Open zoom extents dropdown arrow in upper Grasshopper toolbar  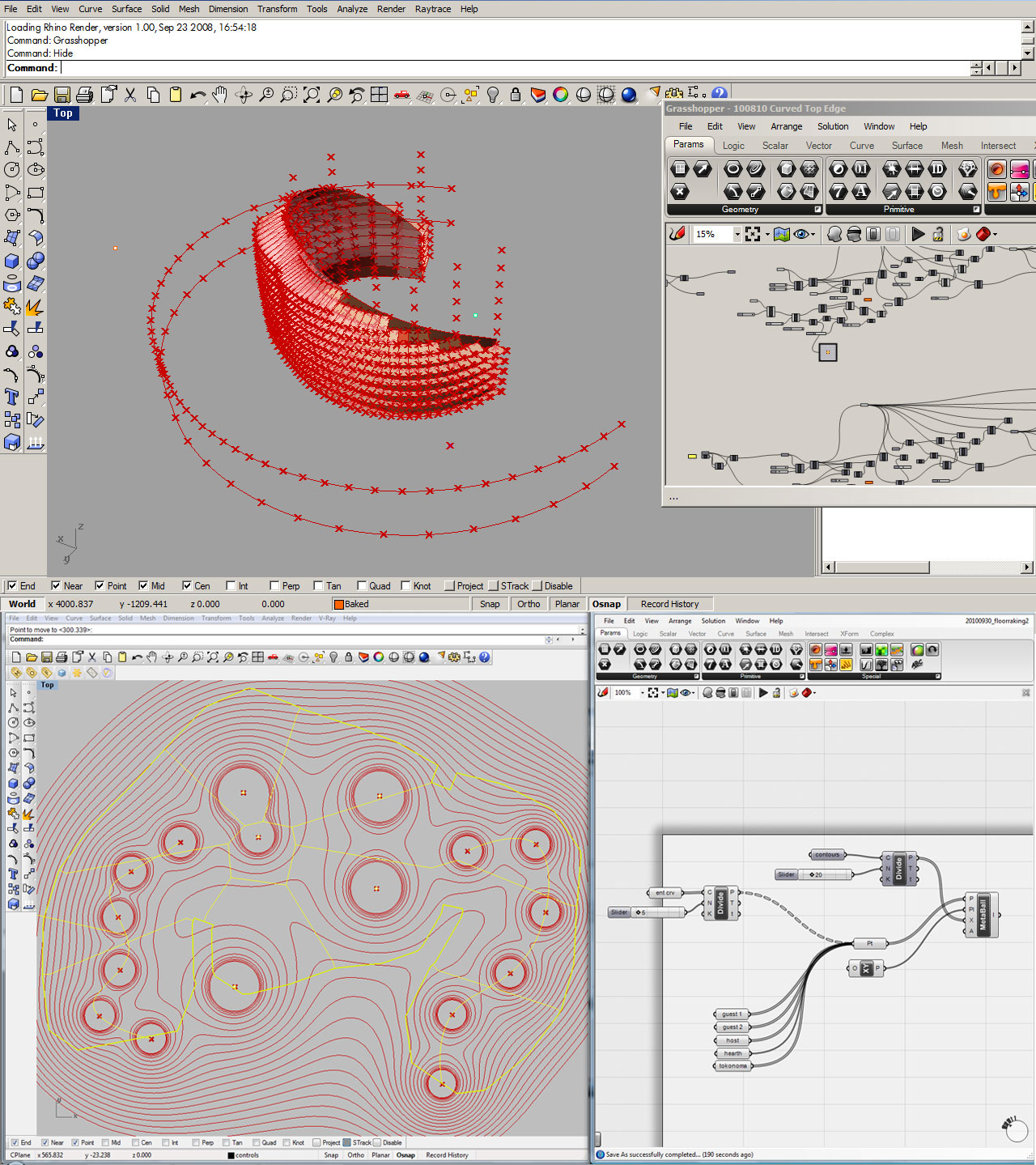tap(767, 235)
